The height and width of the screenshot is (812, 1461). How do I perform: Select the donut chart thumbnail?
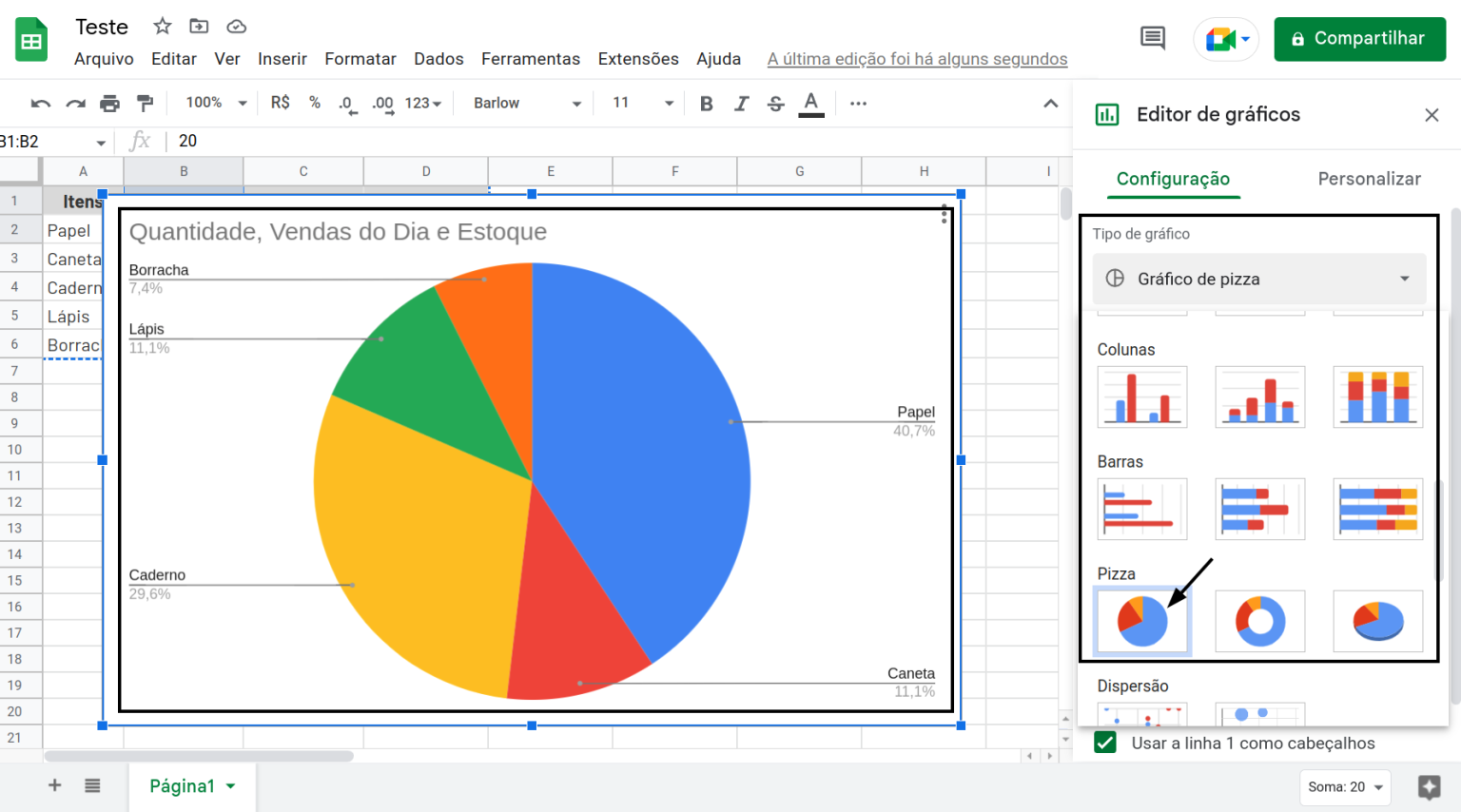click(x=1259, y=621)
